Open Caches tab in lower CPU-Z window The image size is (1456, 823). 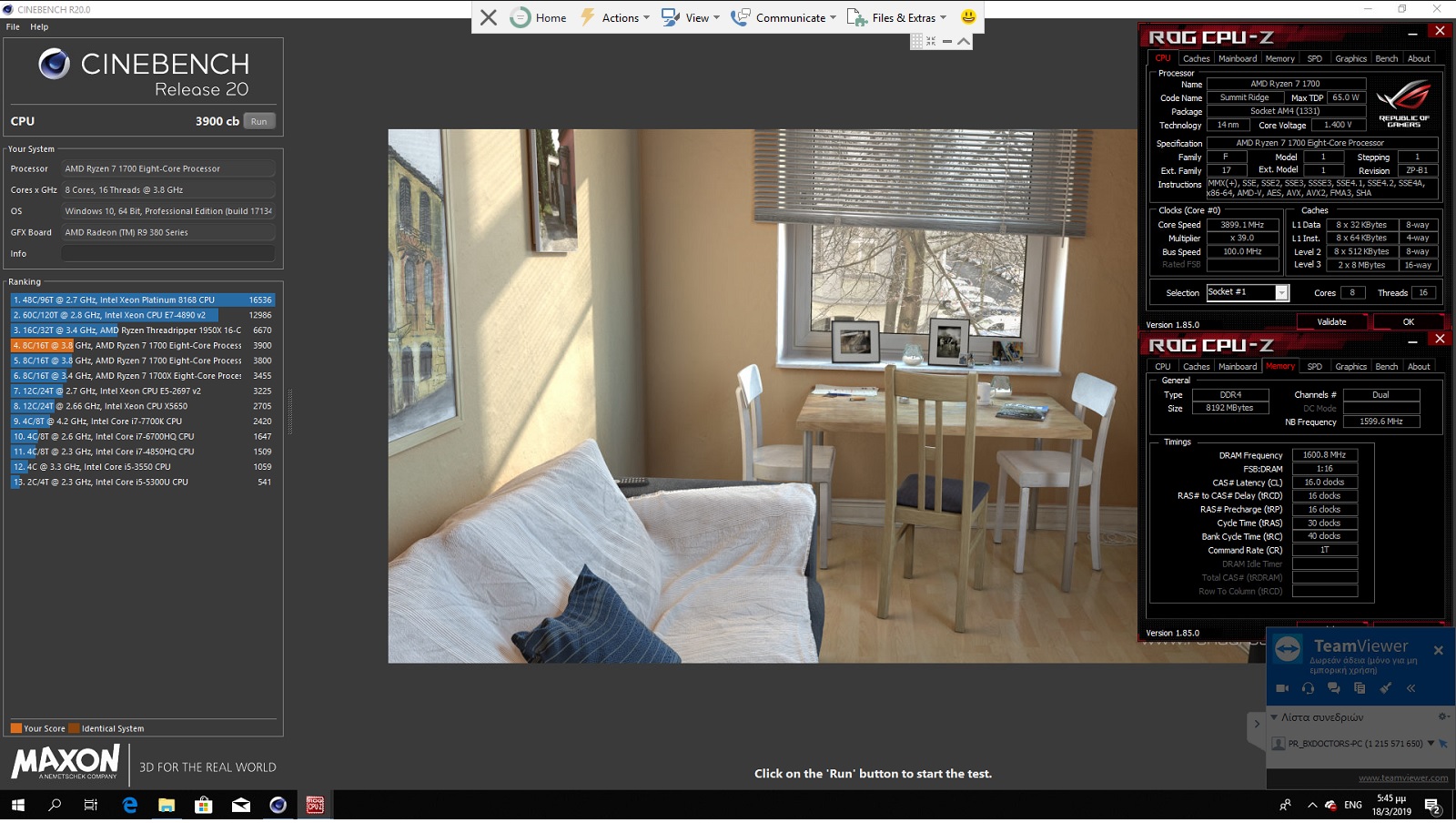pos(1196,366)
